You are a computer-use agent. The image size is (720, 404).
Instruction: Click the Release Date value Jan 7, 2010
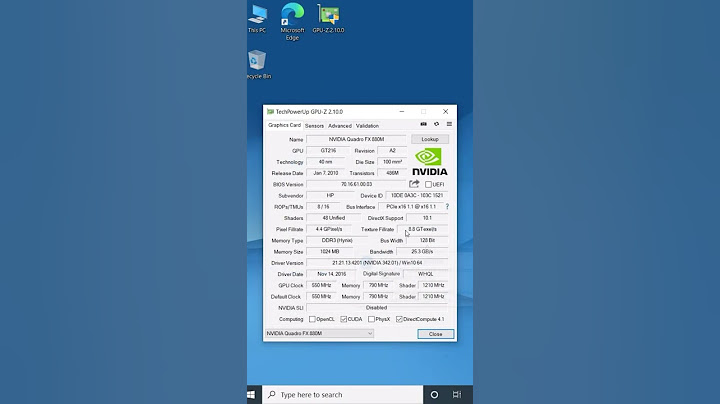point(326,173)
